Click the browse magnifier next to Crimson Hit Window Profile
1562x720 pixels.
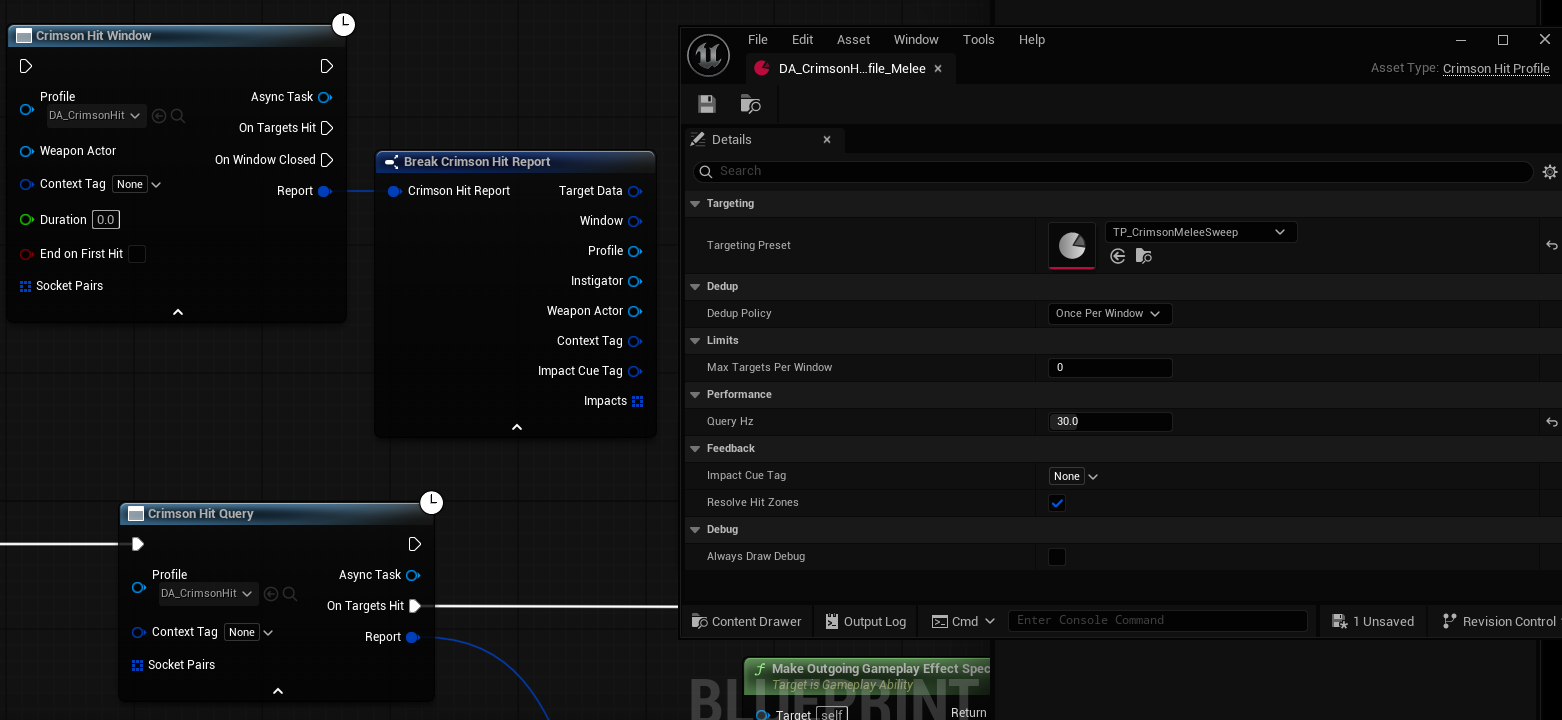pyautogui.click(x=178, y=116)
